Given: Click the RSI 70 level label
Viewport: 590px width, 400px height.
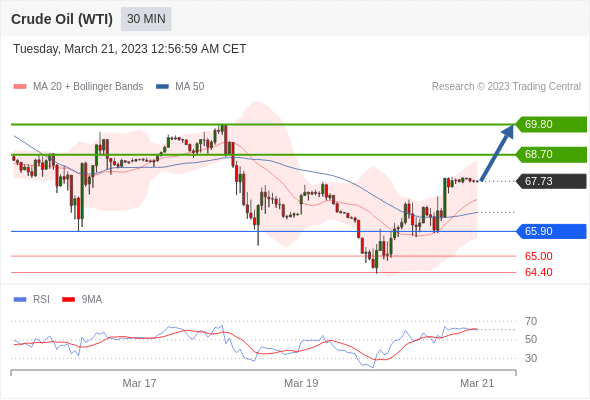Looking at the screenshot, I should [x=531, y=321].
